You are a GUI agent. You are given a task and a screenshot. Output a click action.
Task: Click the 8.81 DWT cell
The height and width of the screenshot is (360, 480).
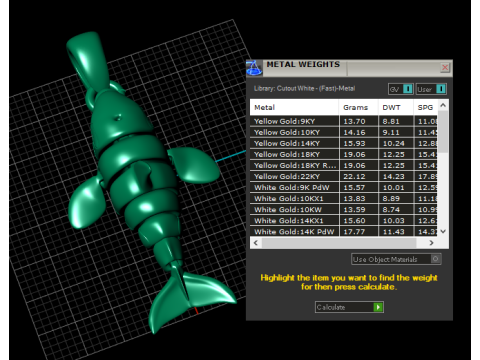[396, 121]
